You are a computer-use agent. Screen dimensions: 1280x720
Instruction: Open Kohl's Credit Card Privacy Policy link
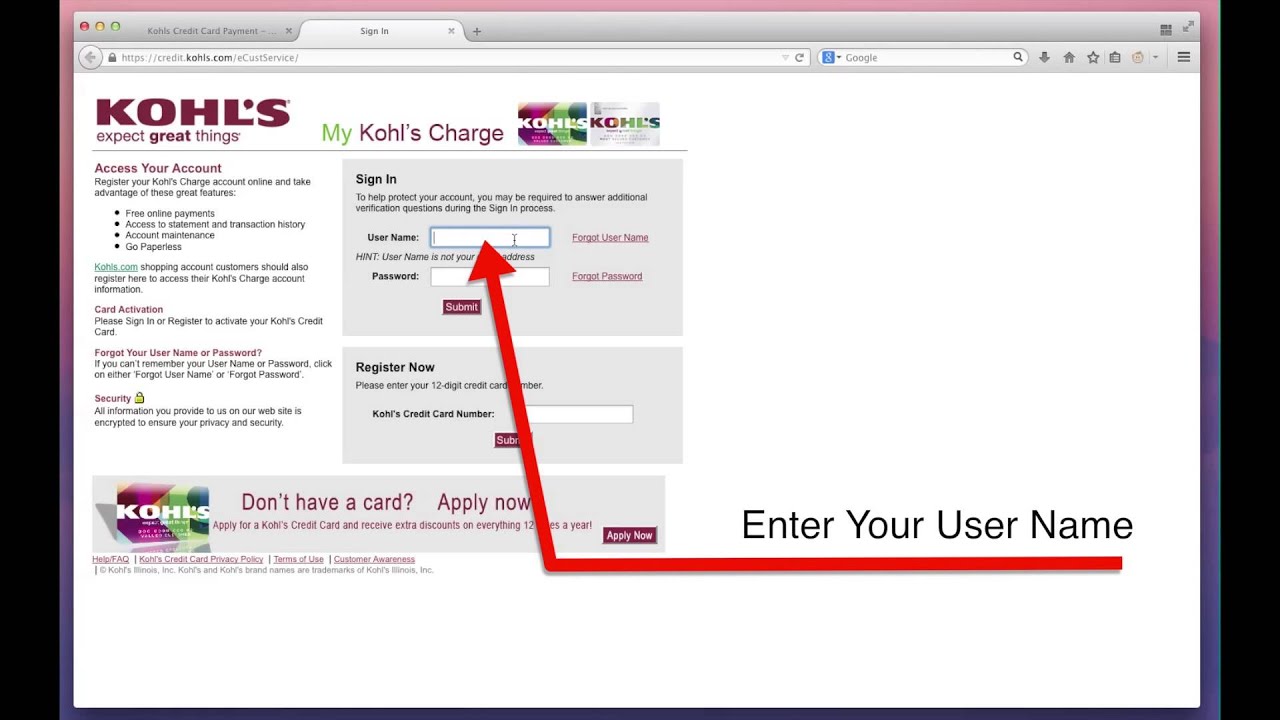[201, 560]
